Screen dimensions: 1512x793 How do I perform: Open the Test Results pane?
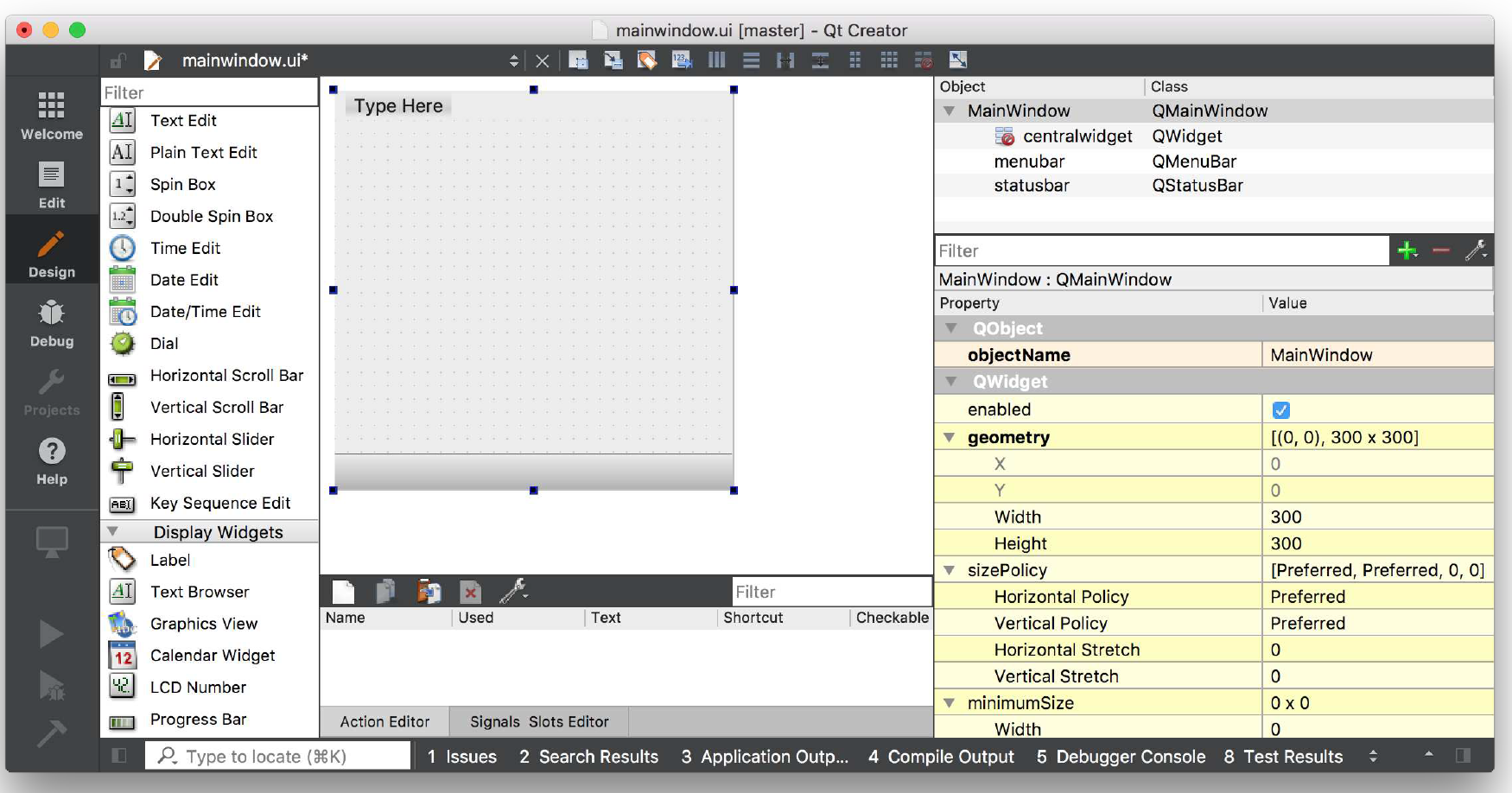1284,757
